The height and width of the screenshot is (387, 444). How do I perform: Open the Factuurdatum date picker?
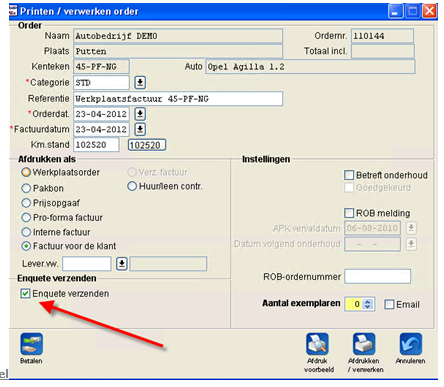click(x=140, y=129)
